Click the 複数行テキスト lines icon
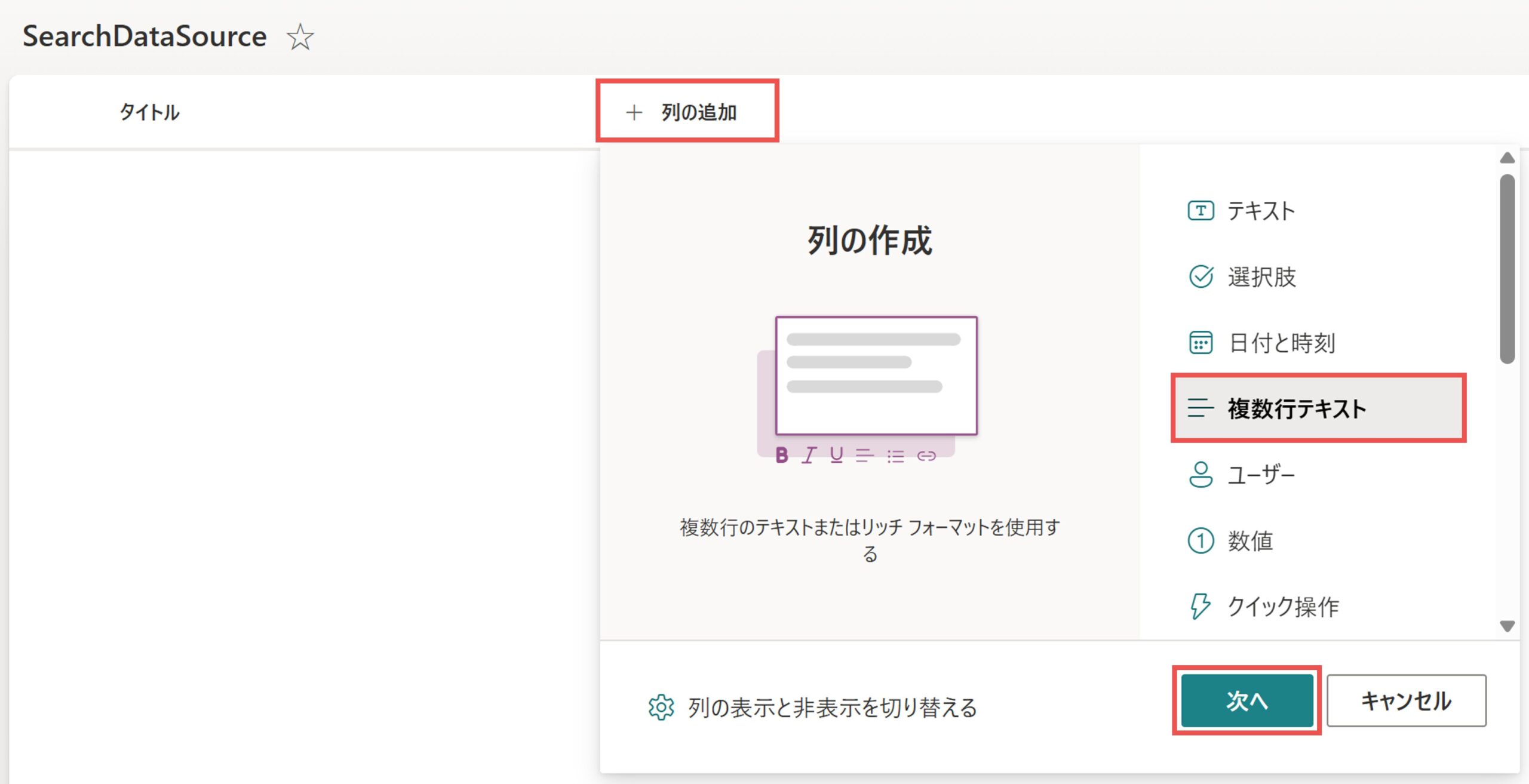 pyautogui.click(x=1201, y=408)
